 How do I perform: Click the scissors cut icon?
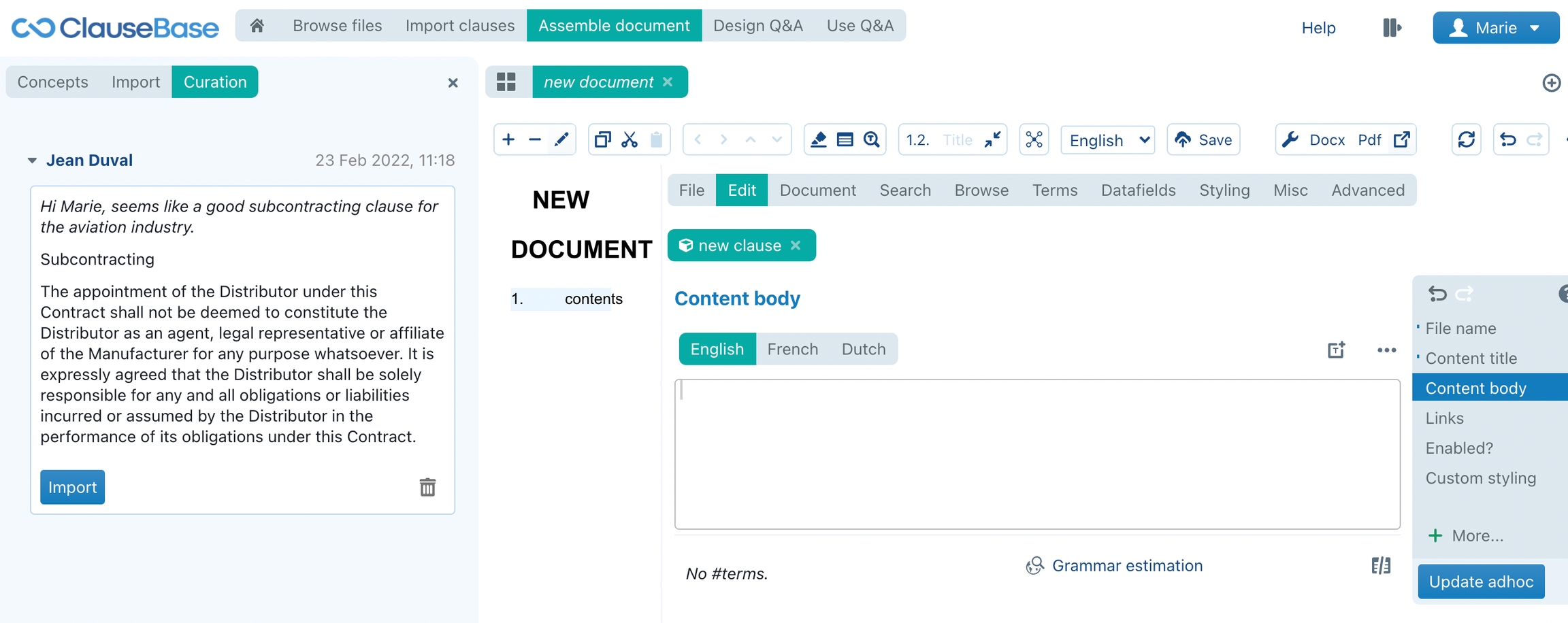tap(630, 140)
